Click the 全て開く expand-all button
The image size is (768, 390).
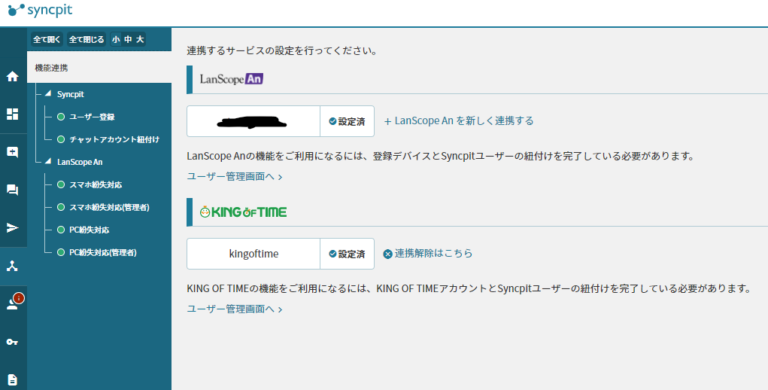pos(47,40)
